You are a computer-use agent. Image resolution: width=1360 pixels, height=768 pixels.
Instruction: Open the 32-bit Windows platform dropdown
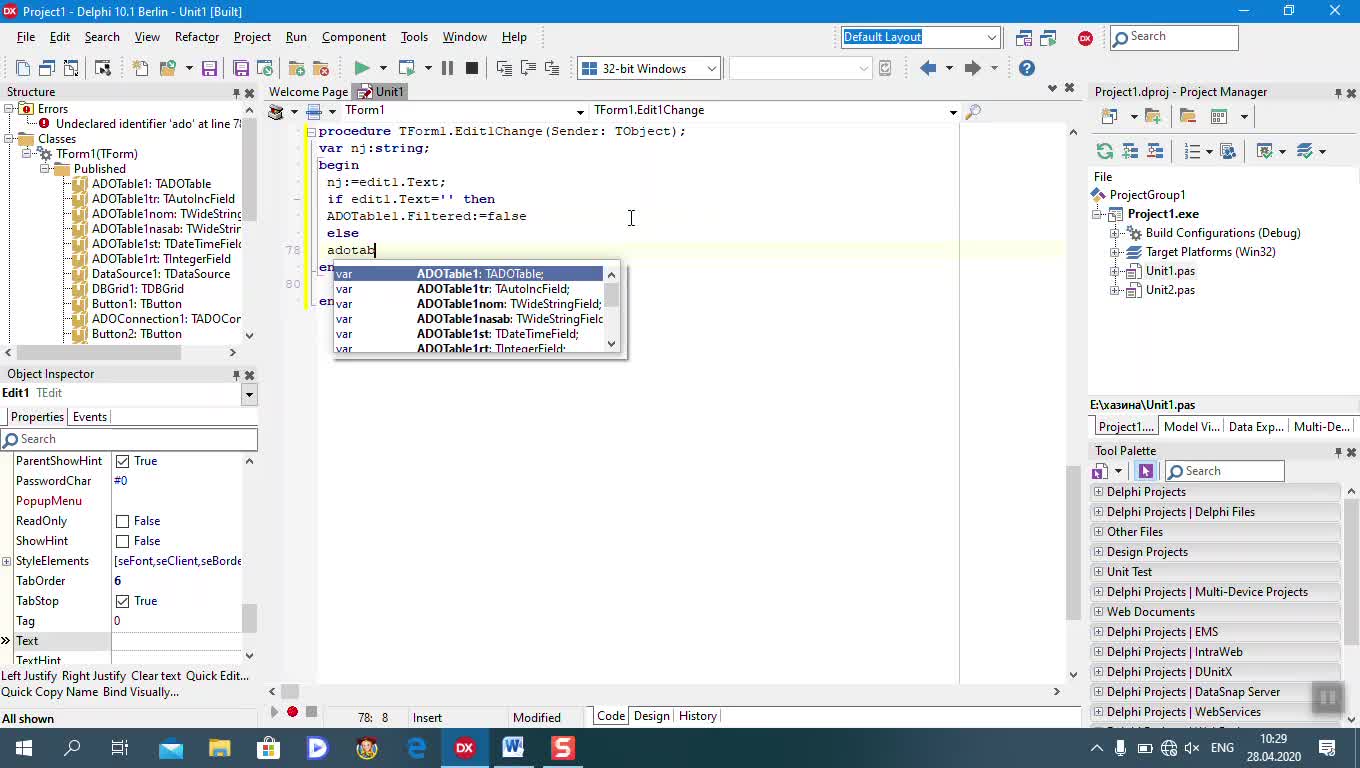[711, 68]
